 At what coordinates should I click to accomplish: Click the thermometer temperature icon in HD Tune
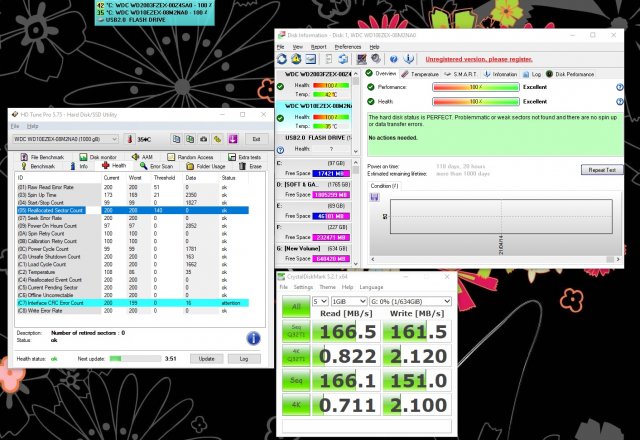point(131,139)
